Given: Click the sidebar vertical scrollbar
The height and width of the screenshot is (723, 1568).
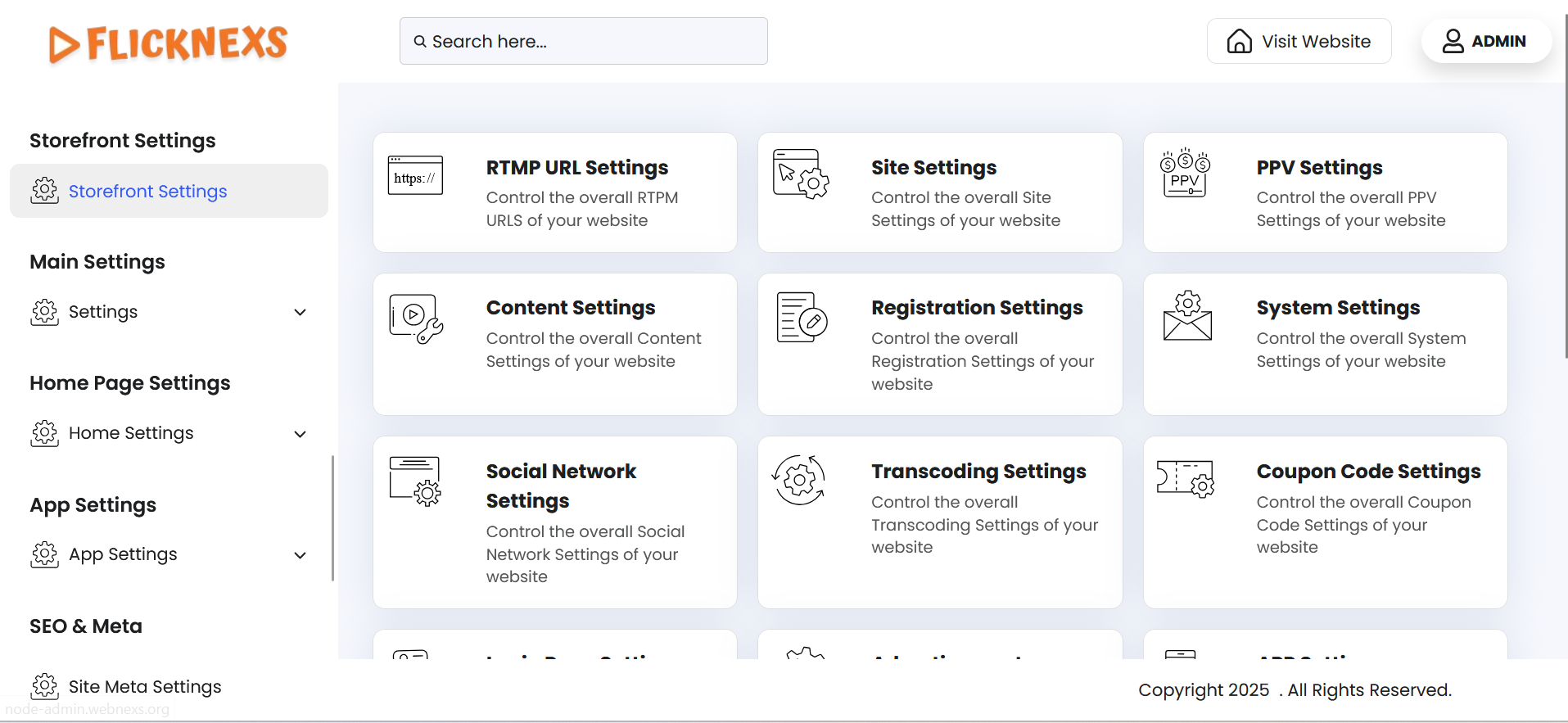Looking at the screenshot, I should click(x=332, y=517).
